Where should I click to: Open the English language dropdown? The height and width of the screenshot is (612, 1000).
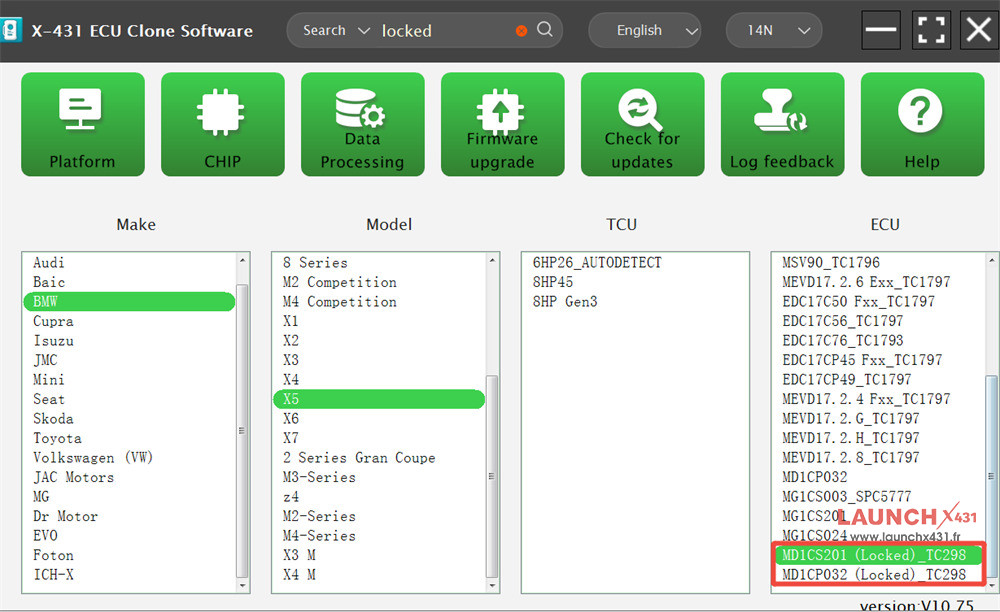644,30
